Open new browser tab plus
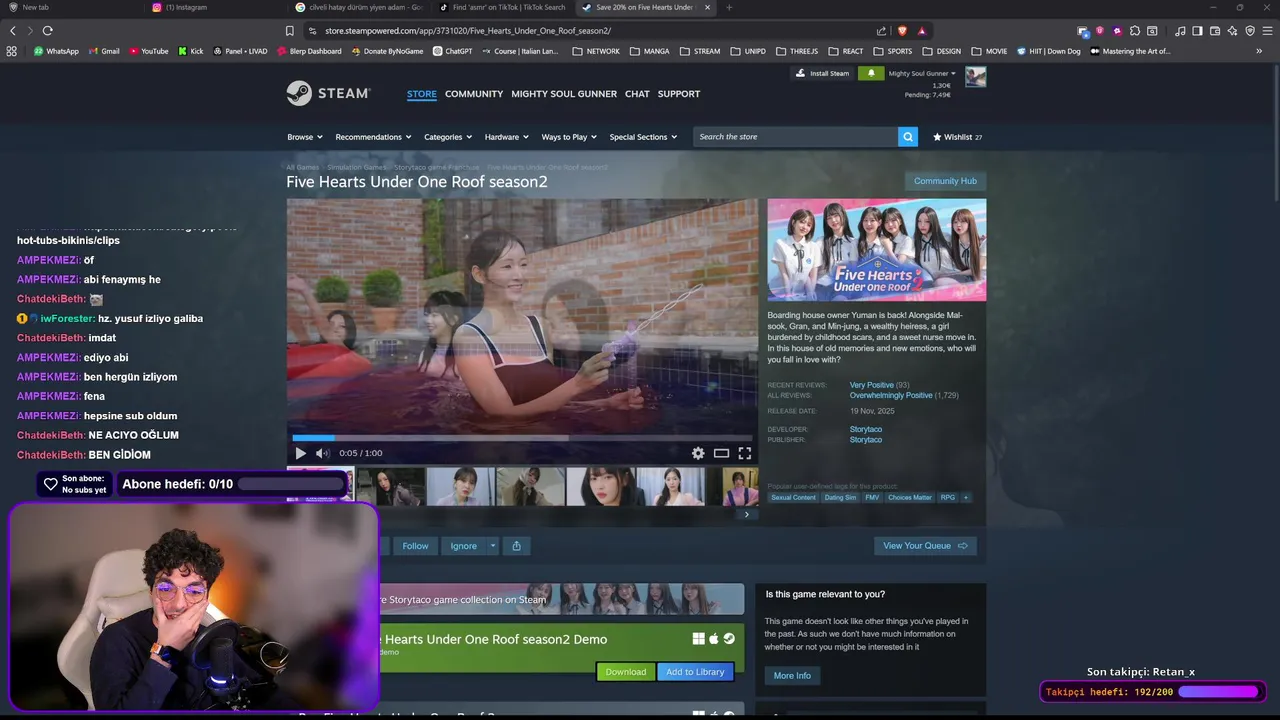The width and height of the screenshot is (1280, 720). [x=729, y=7]
